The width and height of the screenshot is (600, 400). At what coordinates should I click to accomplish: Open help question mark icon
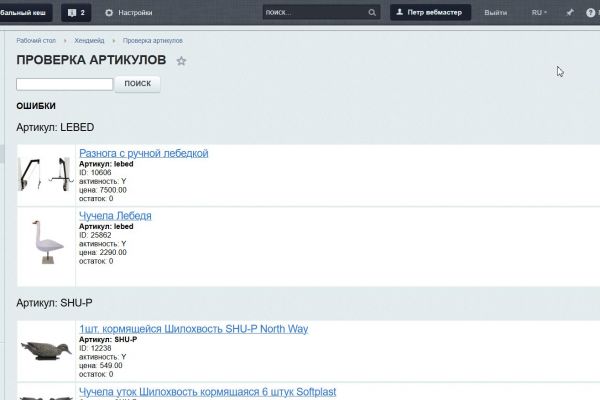tap(590, 13)
